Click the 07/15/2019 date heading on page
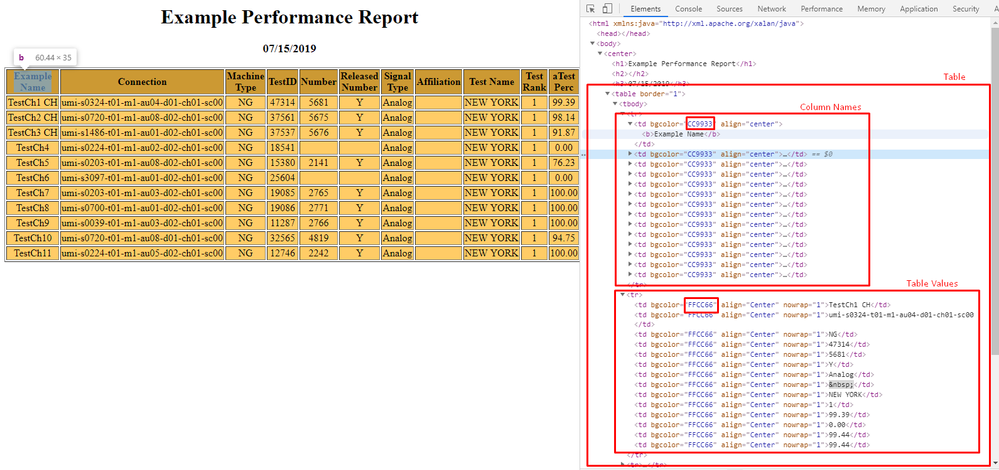This screenshot has height=470, width=999. [290, 48]
